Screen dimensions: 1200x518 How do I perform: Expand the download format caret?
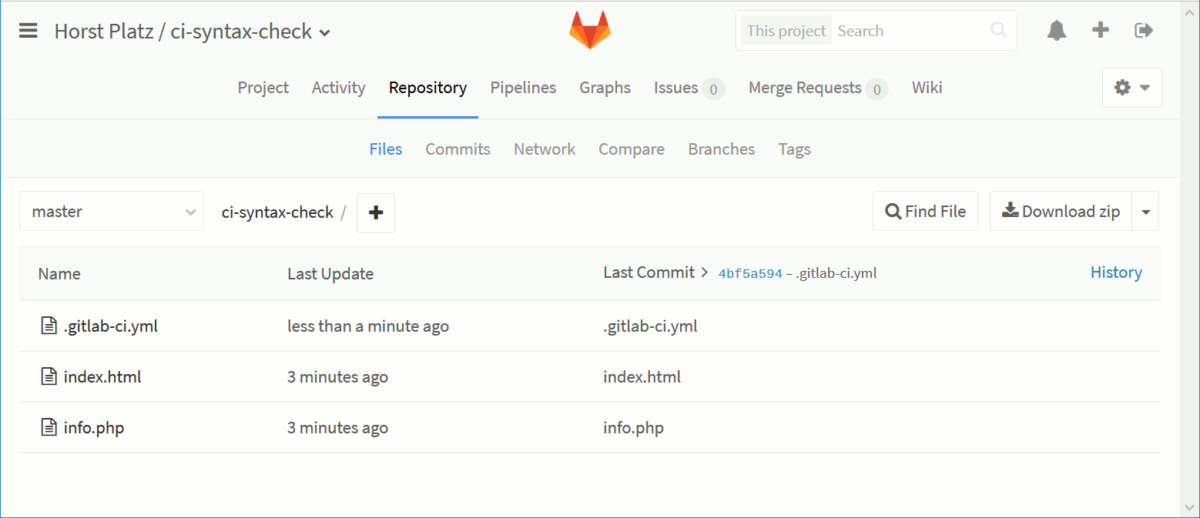point(1146,212)
